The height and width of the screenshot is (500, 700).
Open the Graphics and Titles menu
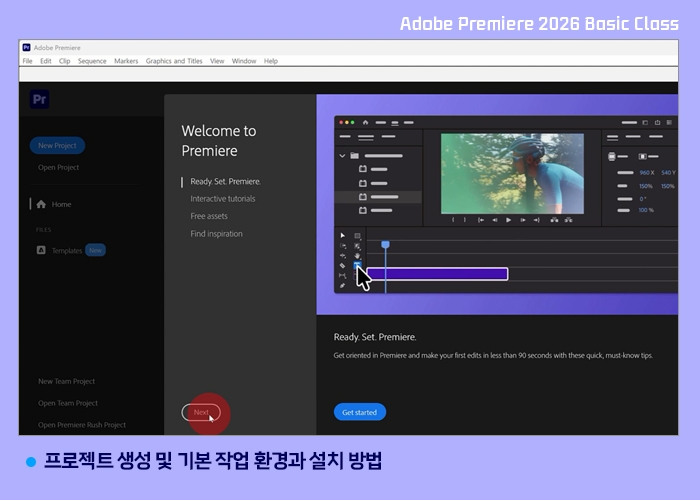tap(174, 61)
